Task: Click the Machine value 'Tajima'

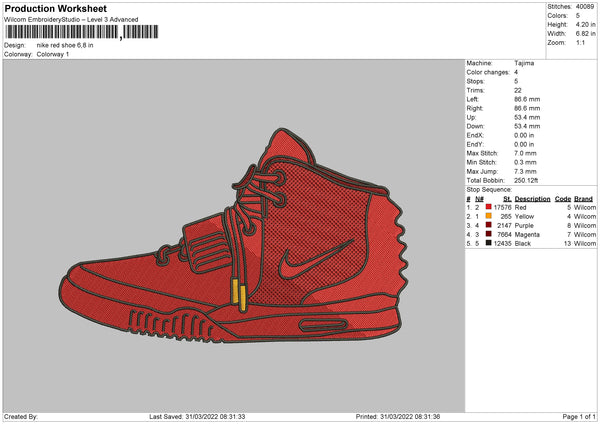Action: pyautogui.click(x=524, y=63)
